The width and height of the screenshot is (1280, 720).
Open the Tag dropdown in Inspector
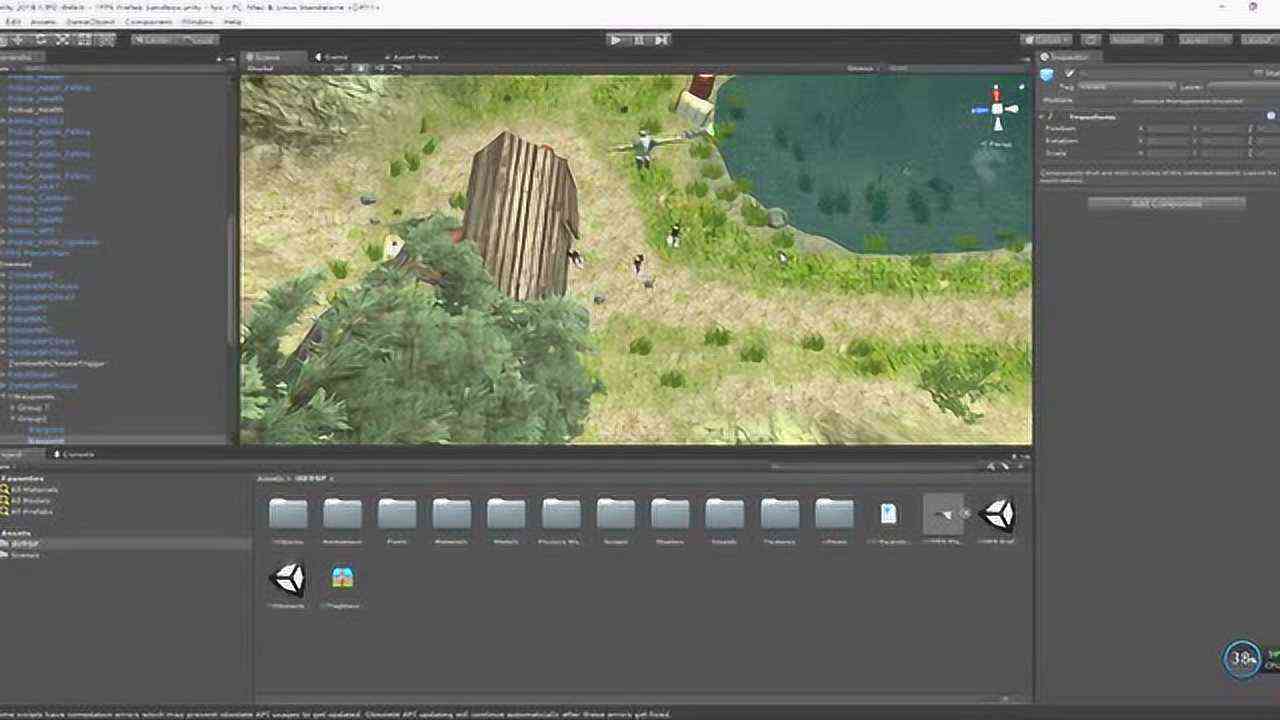coord(1127,87)
